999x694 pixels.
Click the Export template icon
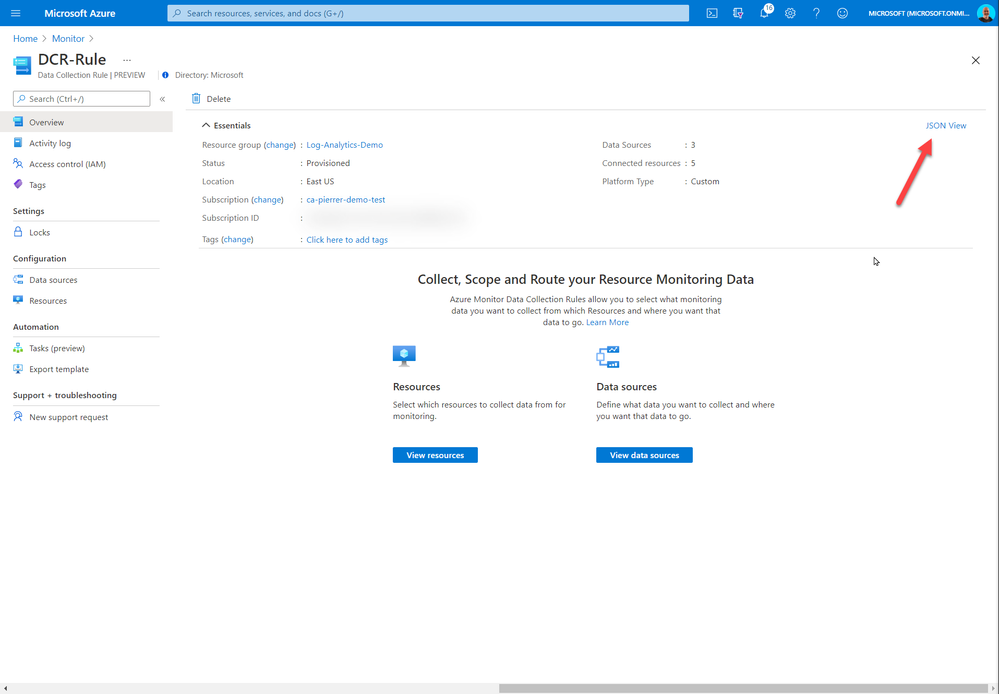pos(18,369)
